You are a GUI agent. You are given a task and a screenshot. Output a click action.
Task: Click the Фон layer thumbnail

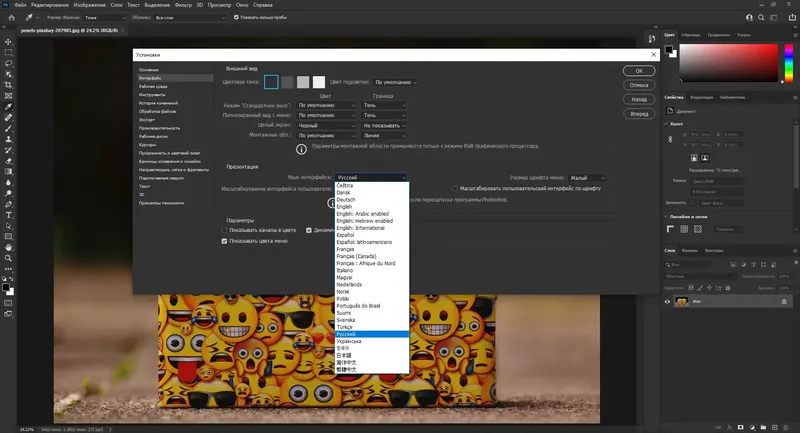point(681,301)
